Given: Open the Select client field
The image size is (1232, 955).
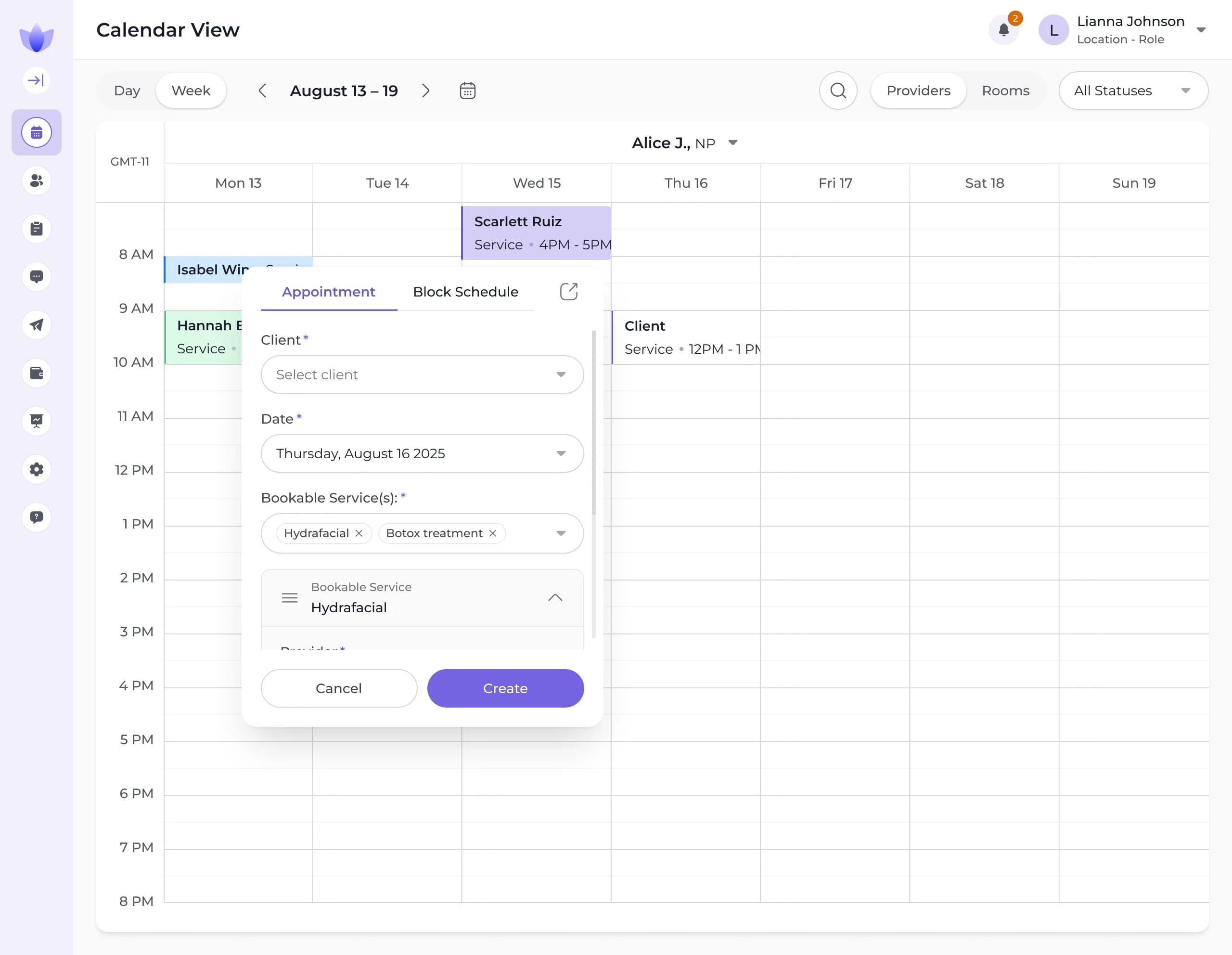Looking at the screenshot, I should pyautogui.click(x=422, y=374).
